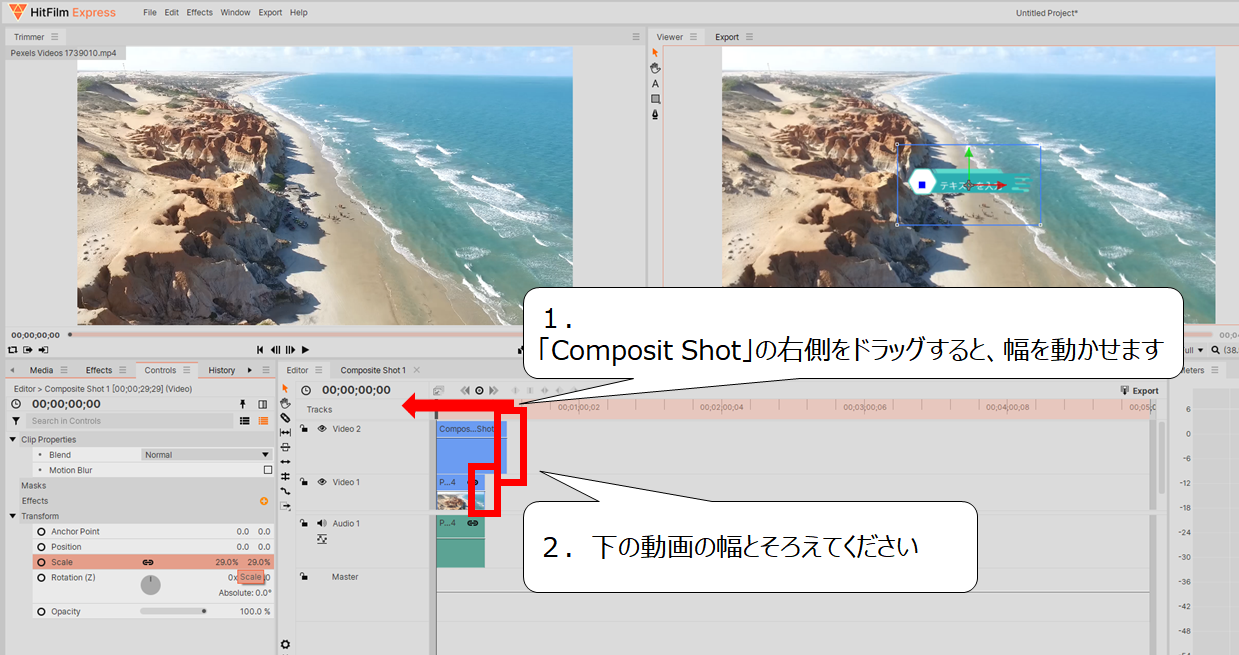
Task: Select the Compos...Shot clip on Video 2
Action: [x=472, y=446]
